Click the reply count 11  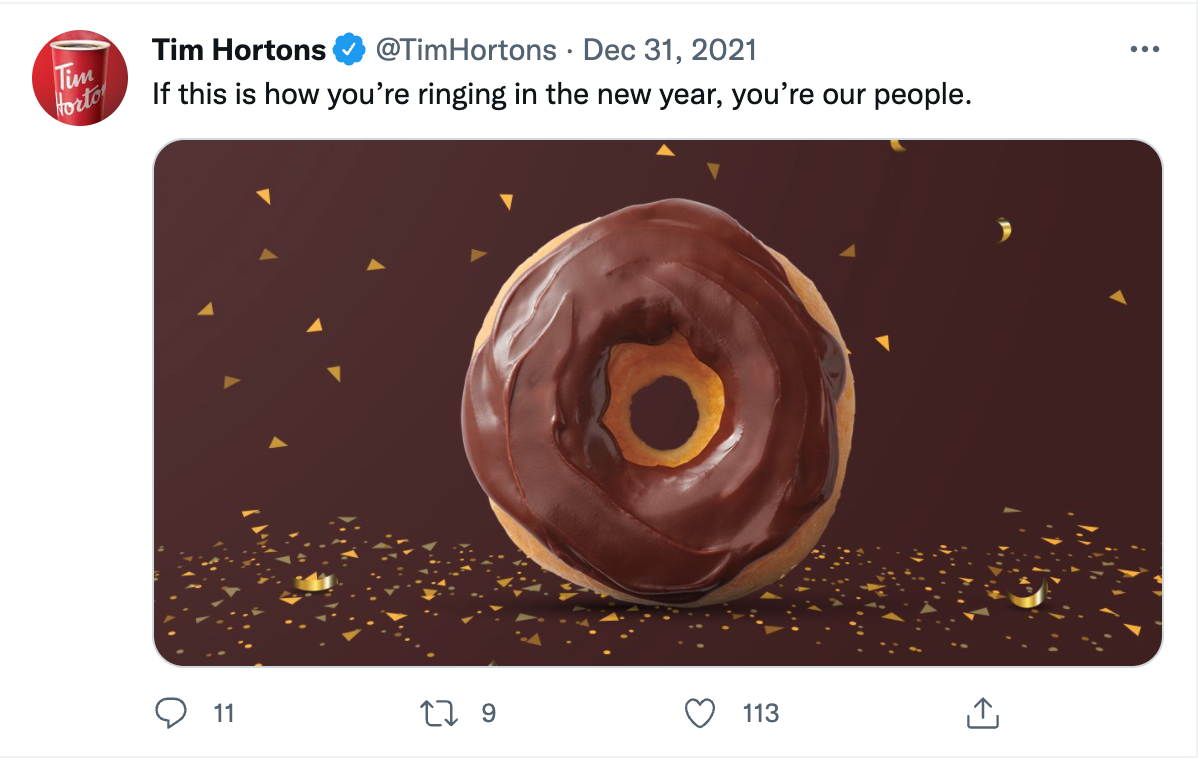(x=223, y=713)
